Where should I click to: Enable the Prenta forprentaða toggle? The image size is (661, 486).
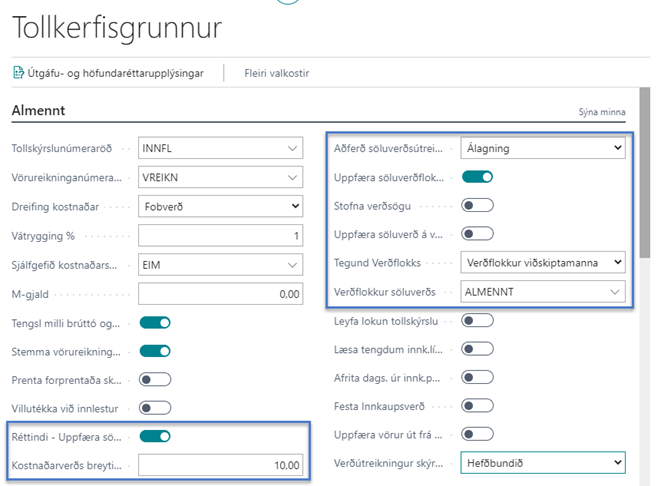[155, 379]
